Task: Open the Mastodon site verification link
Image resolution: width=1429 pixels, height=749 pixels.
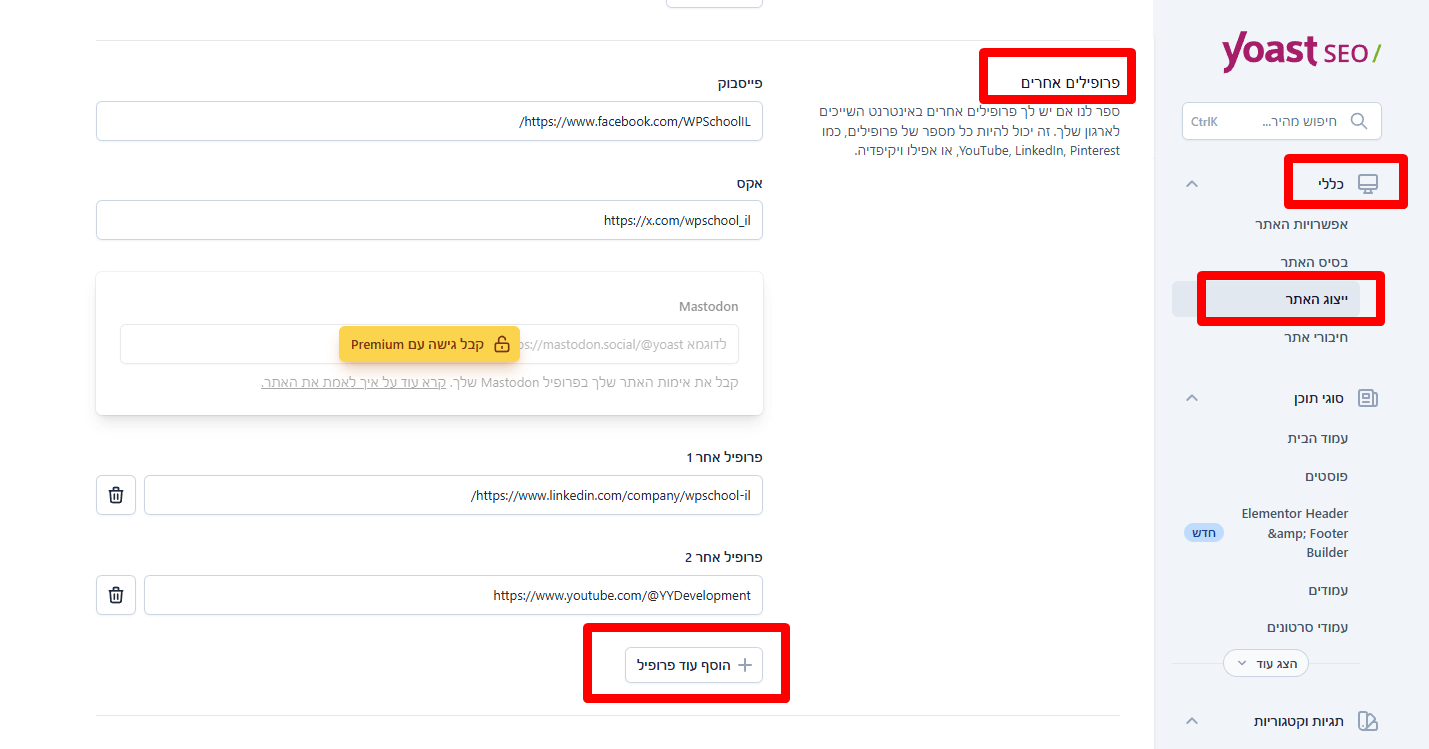Action: click(x=353, y=383)
